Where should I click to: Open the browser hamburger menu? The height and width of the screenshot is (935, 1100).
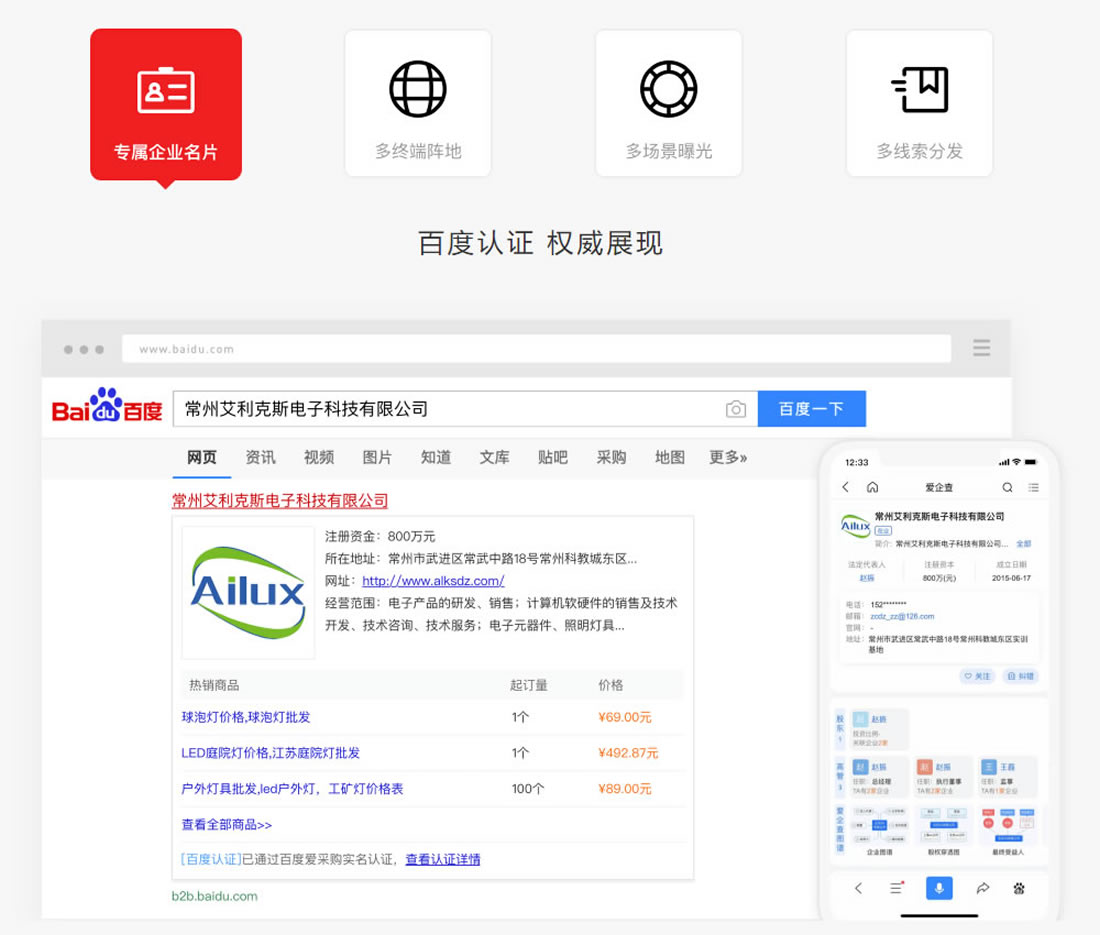(981, 348)
